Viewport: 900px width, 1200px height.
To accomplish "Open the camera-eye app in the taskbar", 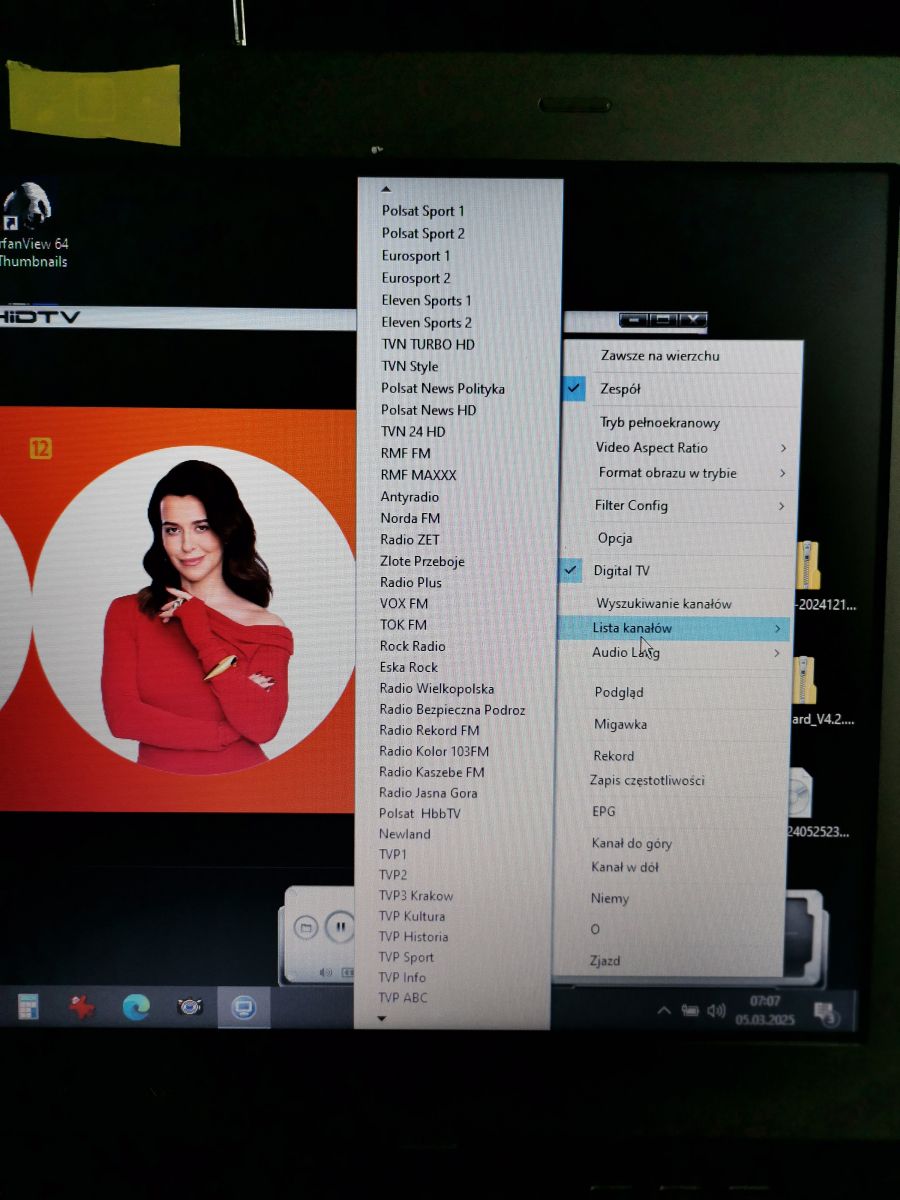I will pyautogui.click(x=190, y=1007).
